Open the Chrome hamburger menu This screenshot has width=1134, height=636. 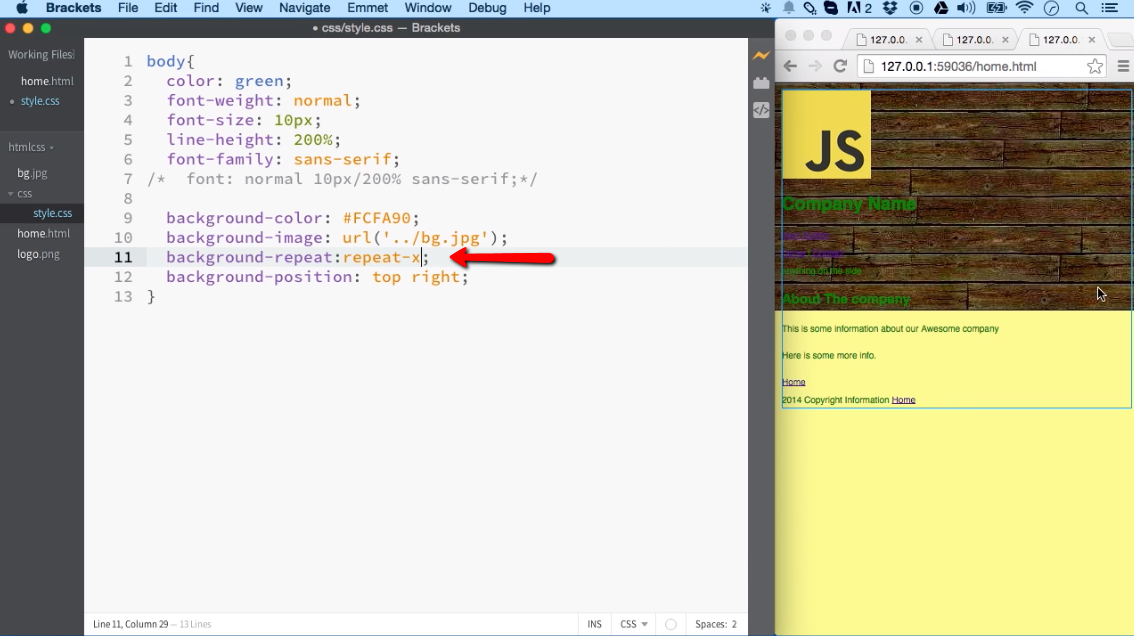[x=1123, y=67]
